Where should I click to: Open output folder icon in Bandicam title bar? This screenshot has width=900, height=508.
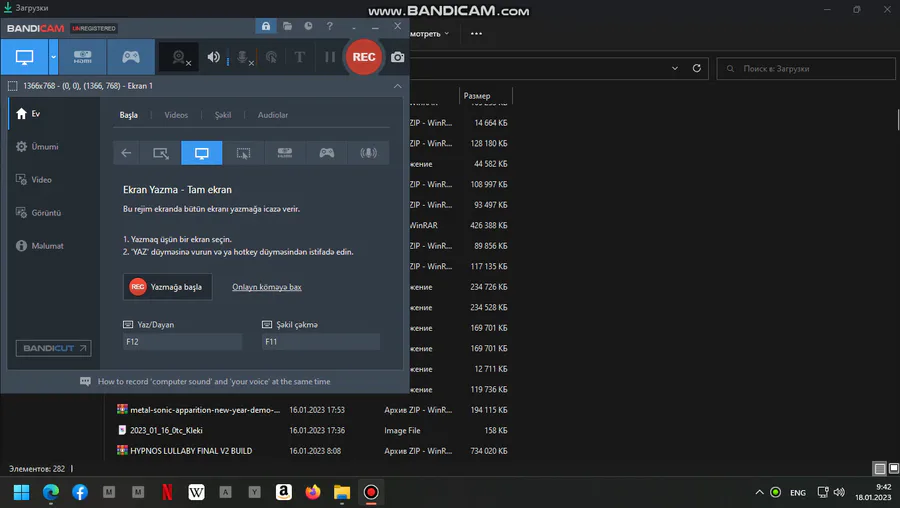288,26
